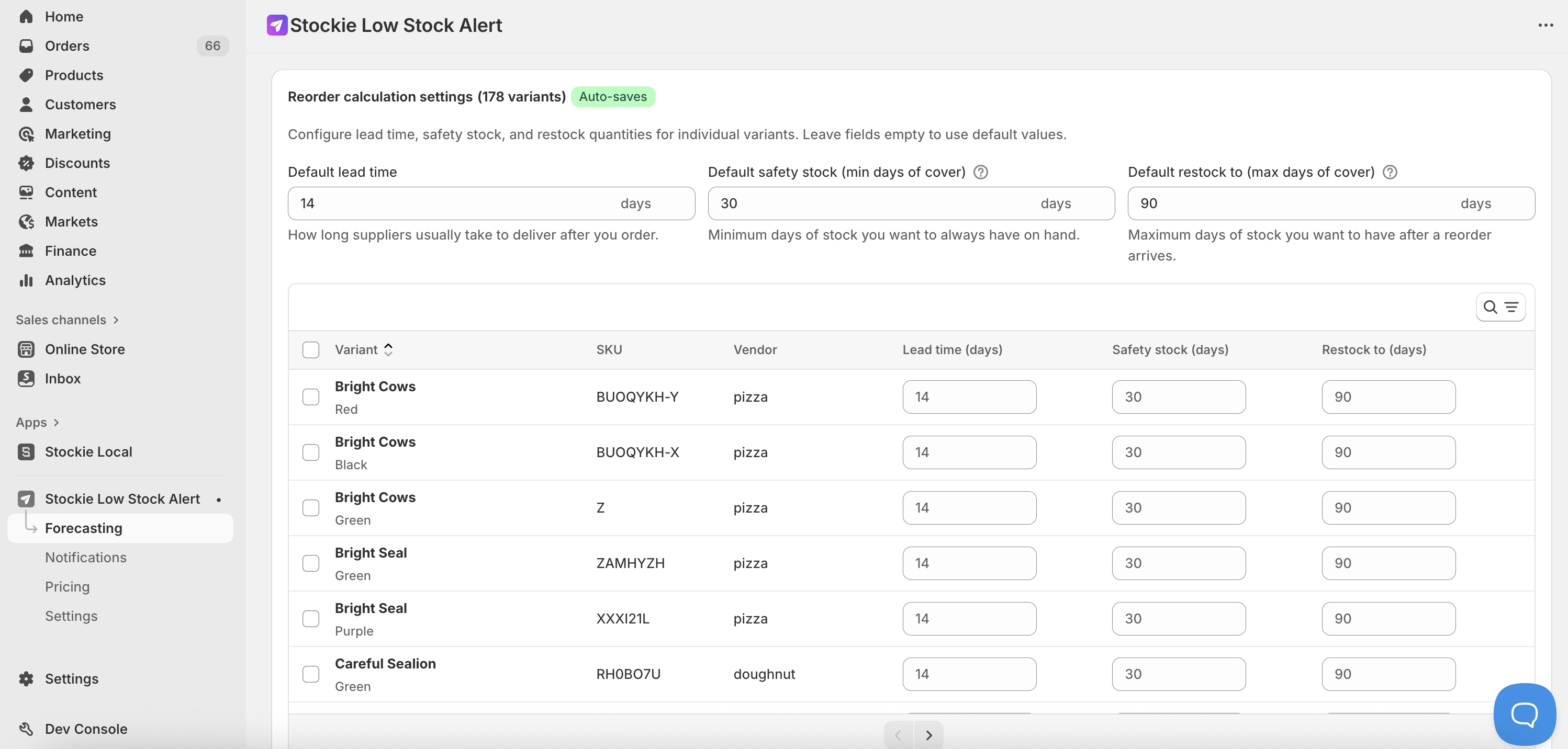Image resolution: width=1568 pixels, height=749 pixels.
Task: Select the Careful Sealion Green checkbox
Action: click(311, 674)
